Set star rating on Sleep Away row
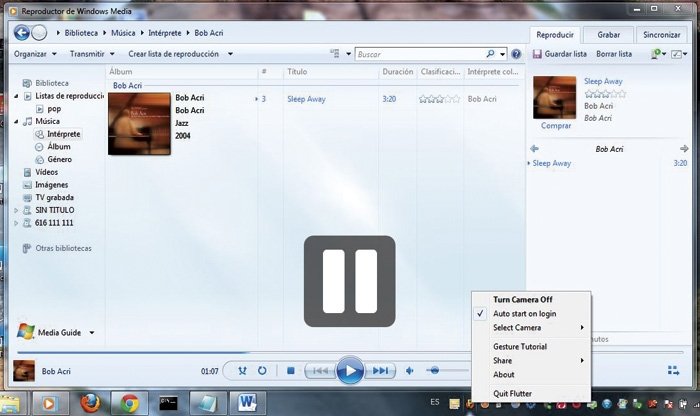700x416 pixels. coord(439,99)
